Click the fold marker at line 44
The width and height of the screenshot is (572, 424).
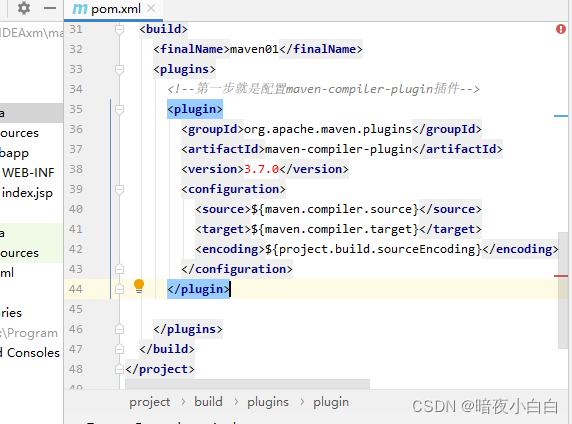pyautogui.click(x=119, y=289)
